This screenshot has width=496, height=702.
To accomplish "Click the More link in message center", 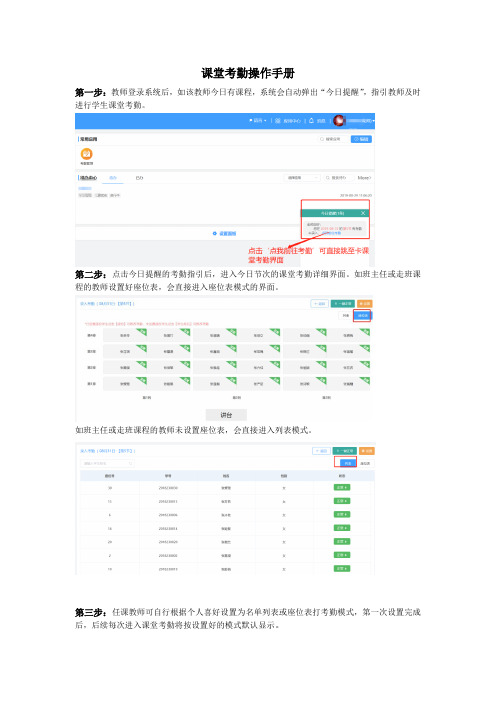I will (x=364, y=178).
